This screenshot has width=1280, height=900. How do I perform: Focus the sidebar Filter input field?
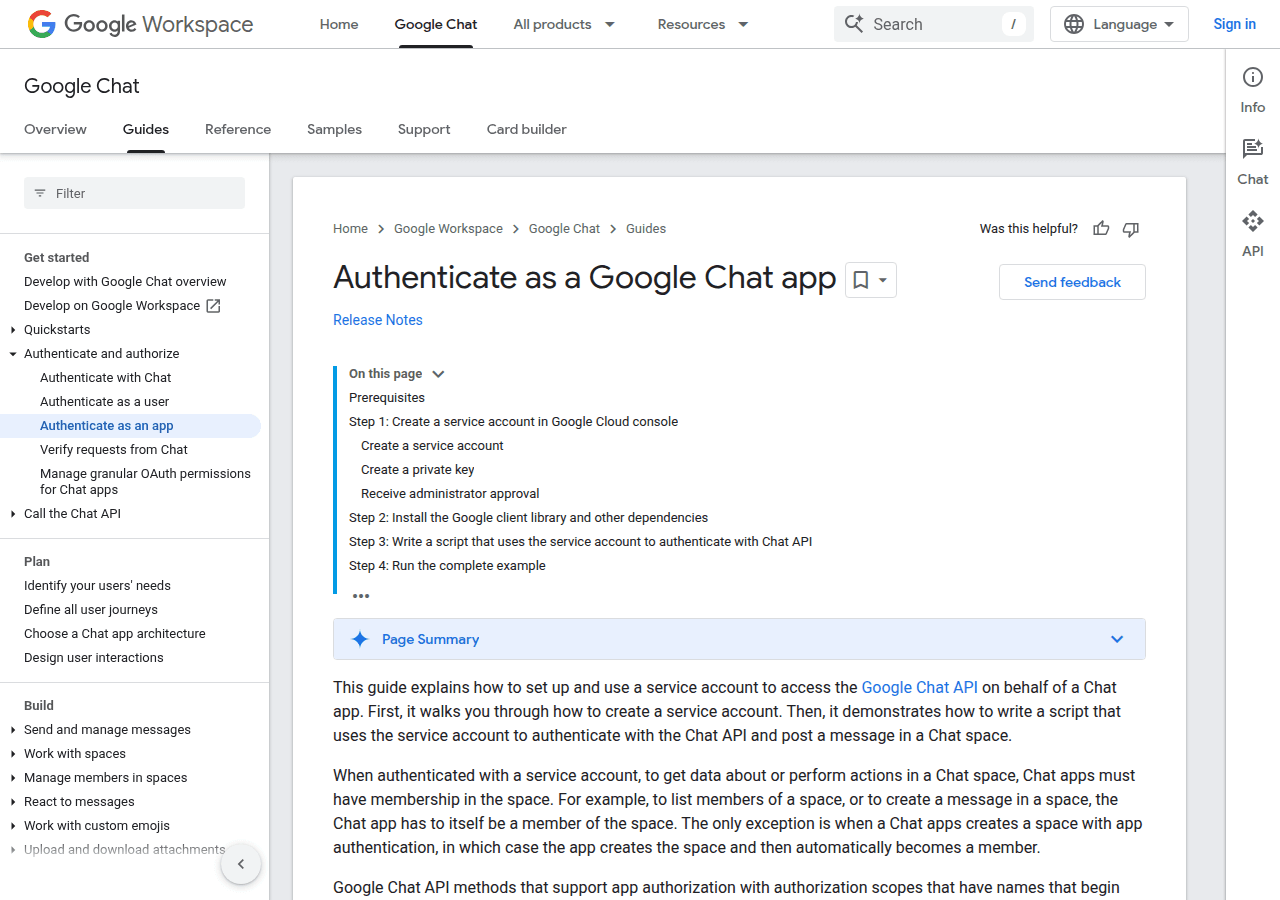coord(134,193)
